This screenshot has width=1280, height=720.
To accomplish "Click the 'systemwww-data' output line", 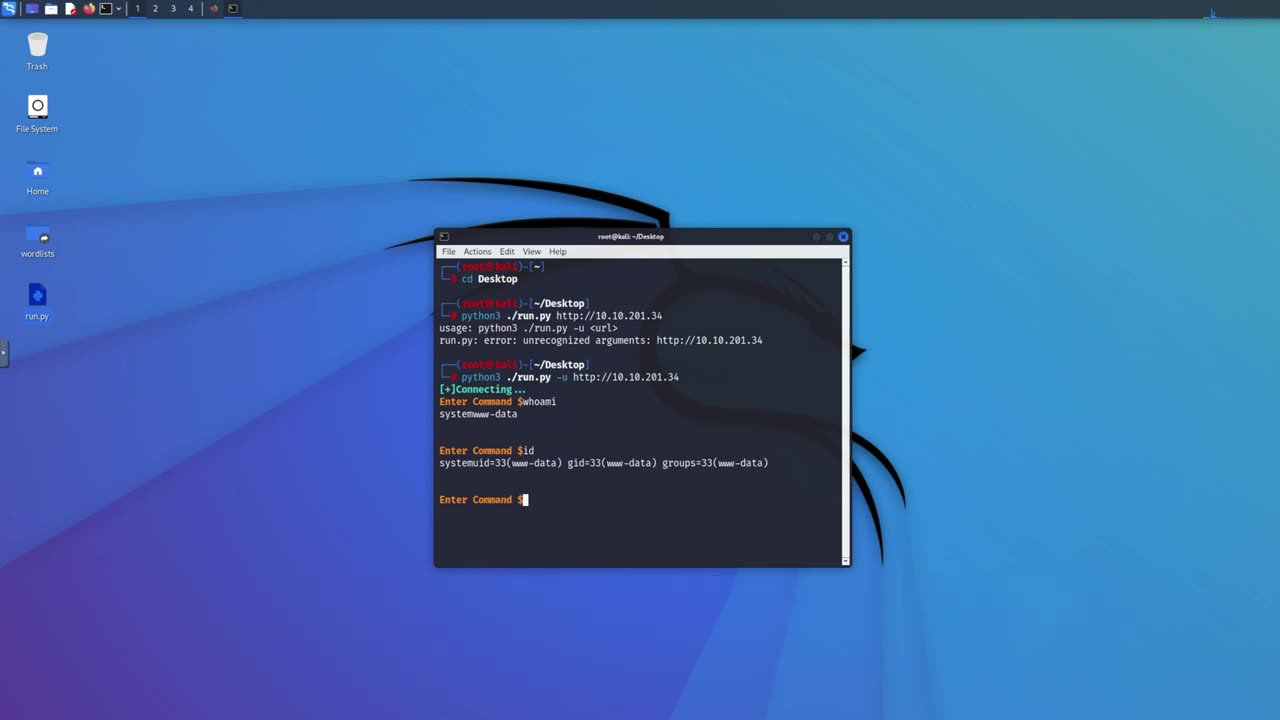I will [478, 414].
